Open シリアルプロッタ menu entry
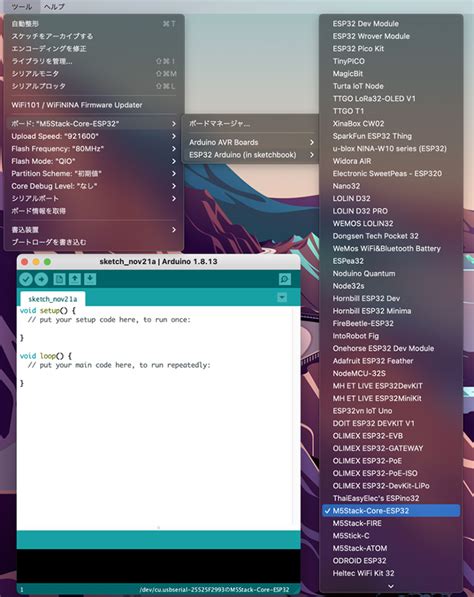Image resolution: width=474 pixels, height=597 pixels. coord(94,86)
